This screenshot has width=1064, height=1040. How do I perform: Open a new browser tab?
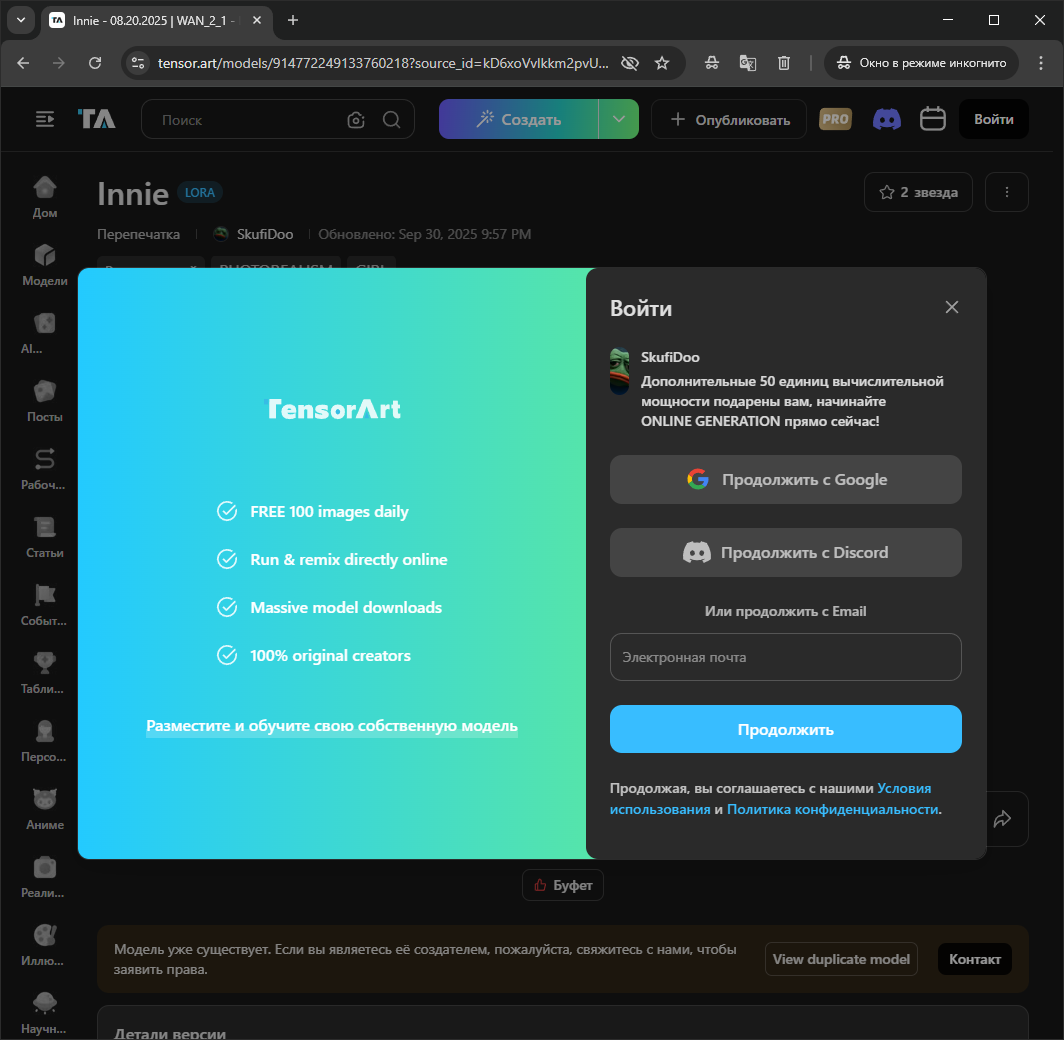pyautogui.click(x=293, y=20)
